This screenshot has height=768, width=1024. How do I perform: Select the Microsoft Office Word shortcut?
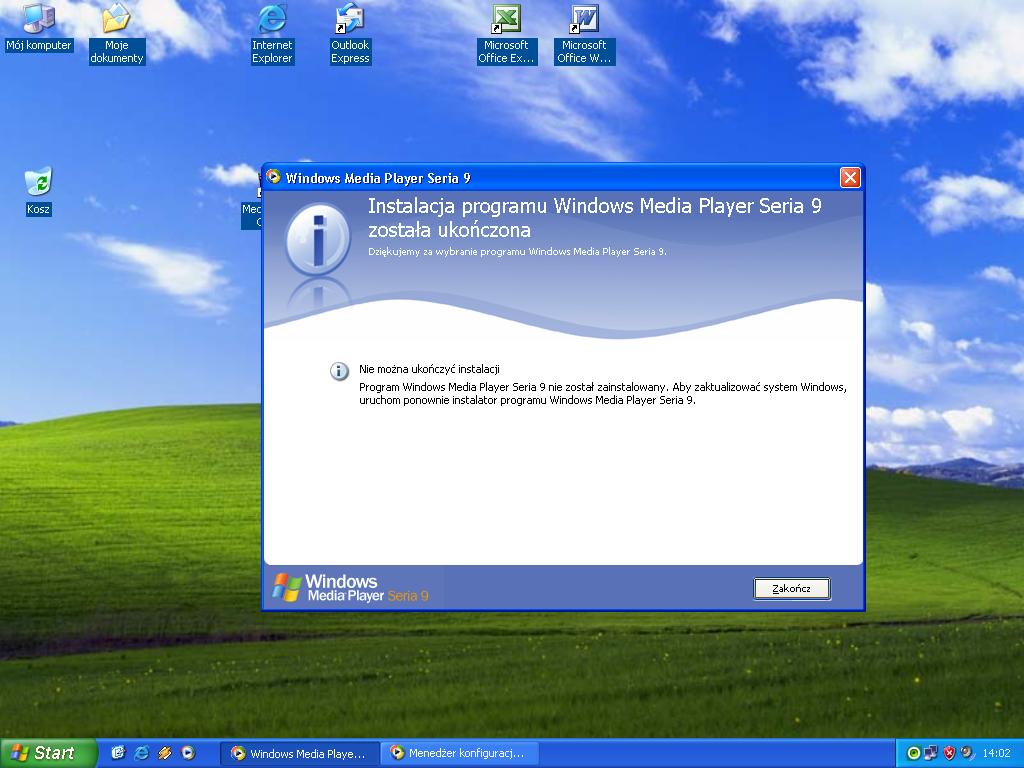tap(584, 34)
